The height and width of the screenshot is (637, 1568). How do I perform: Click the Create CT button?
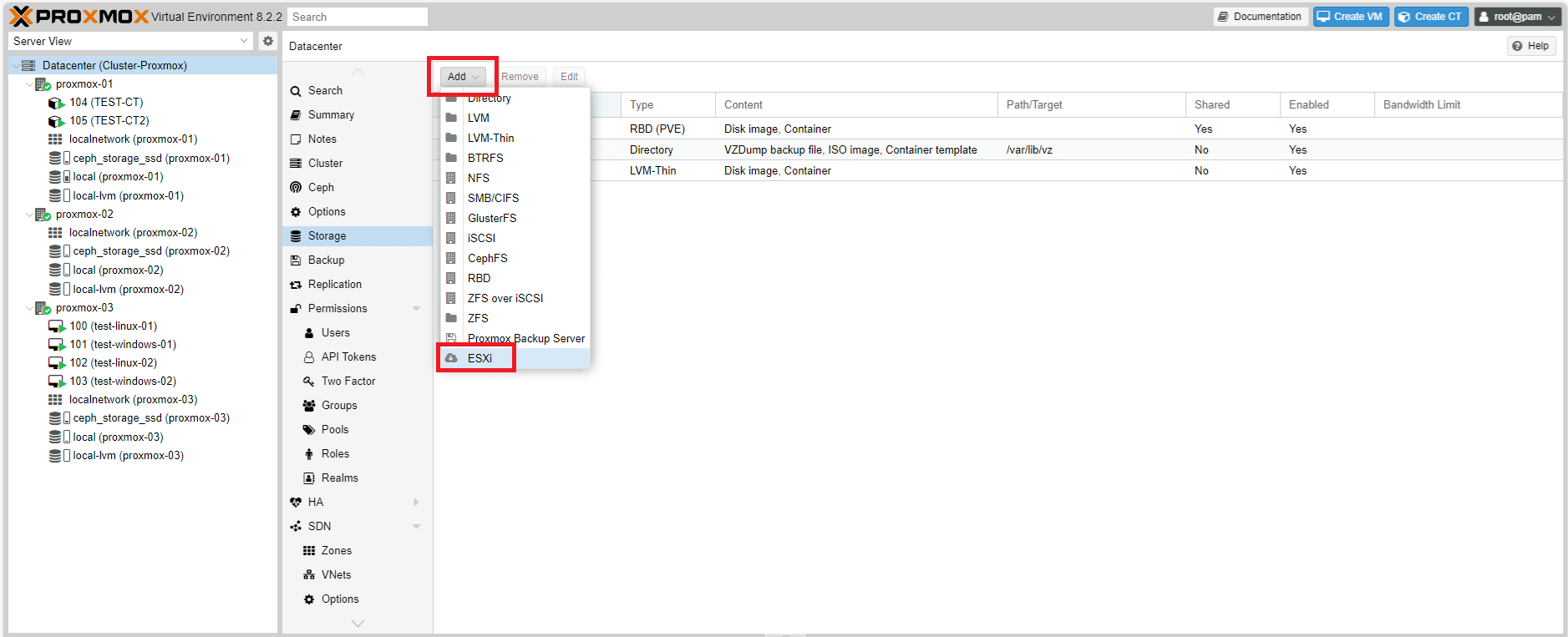pyautogui.click(x=1431, y=17)
